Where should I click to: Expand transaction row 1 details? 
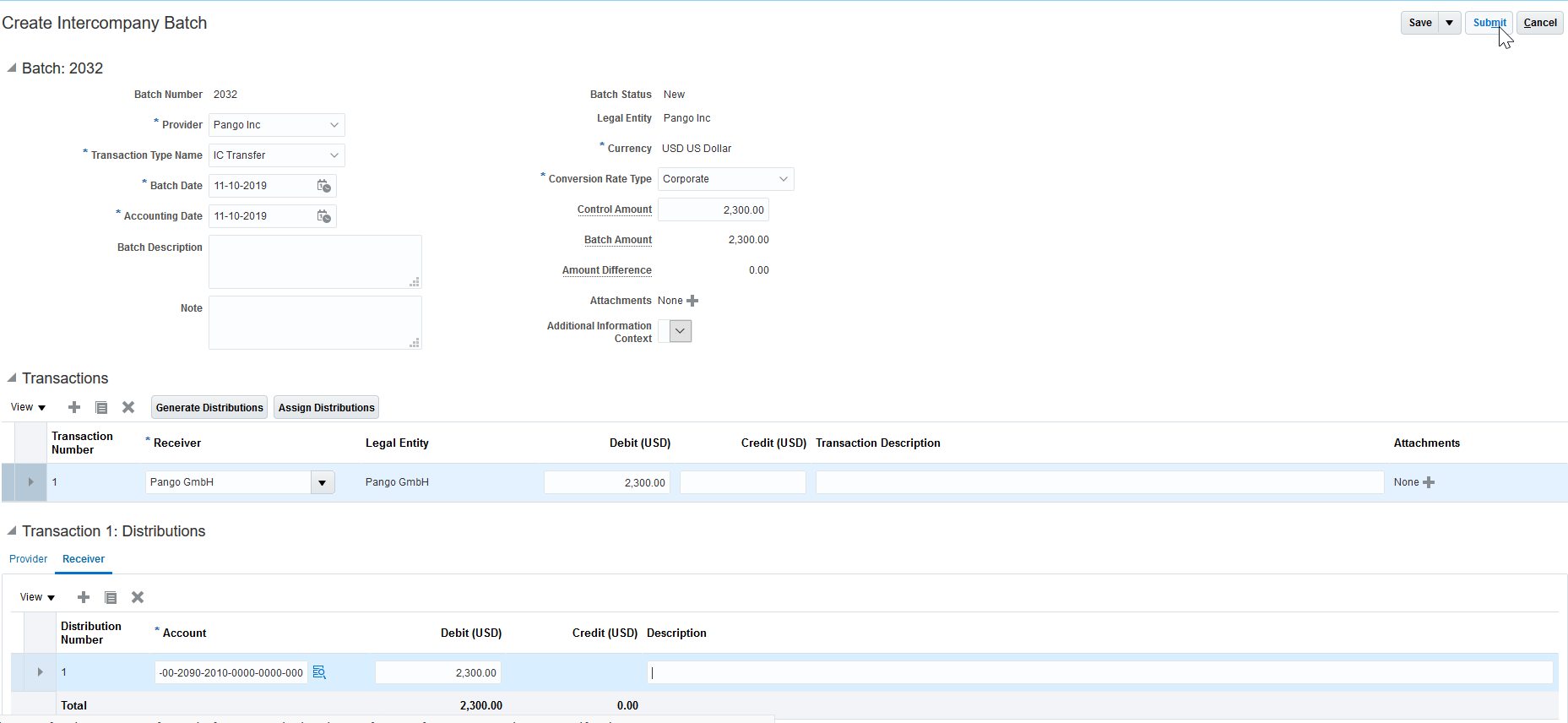30,482
